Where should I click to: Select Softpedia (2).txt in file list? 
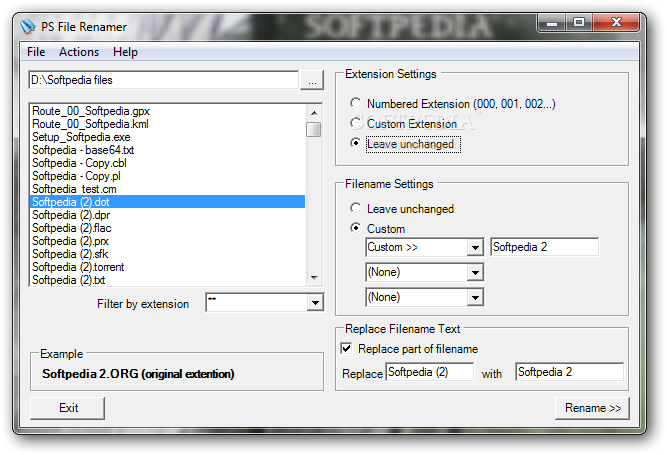168,280
